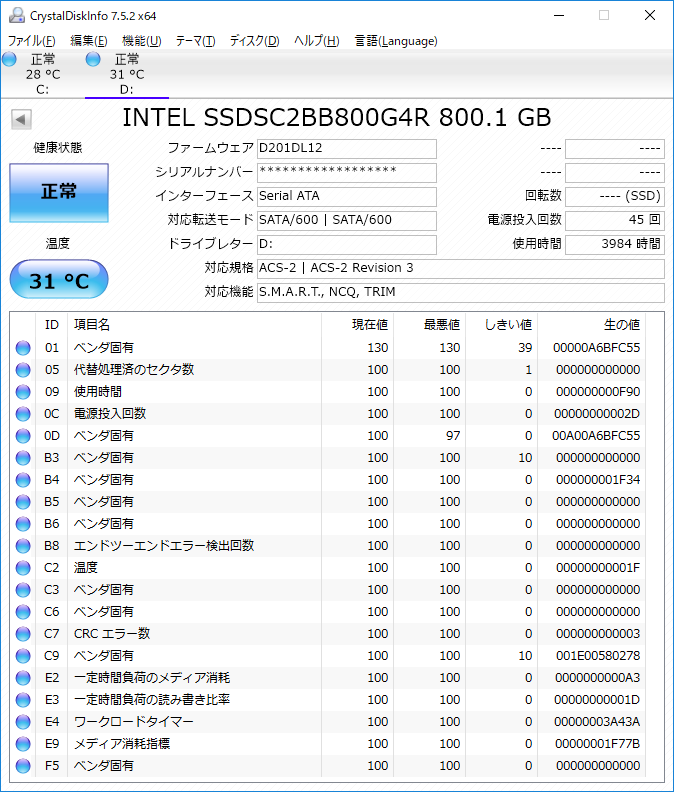The width and height of the screenshot is (674, 792).
Task: Click status orb for attribute 05 row
Action: pyautogui.click(x=23, y=370)
